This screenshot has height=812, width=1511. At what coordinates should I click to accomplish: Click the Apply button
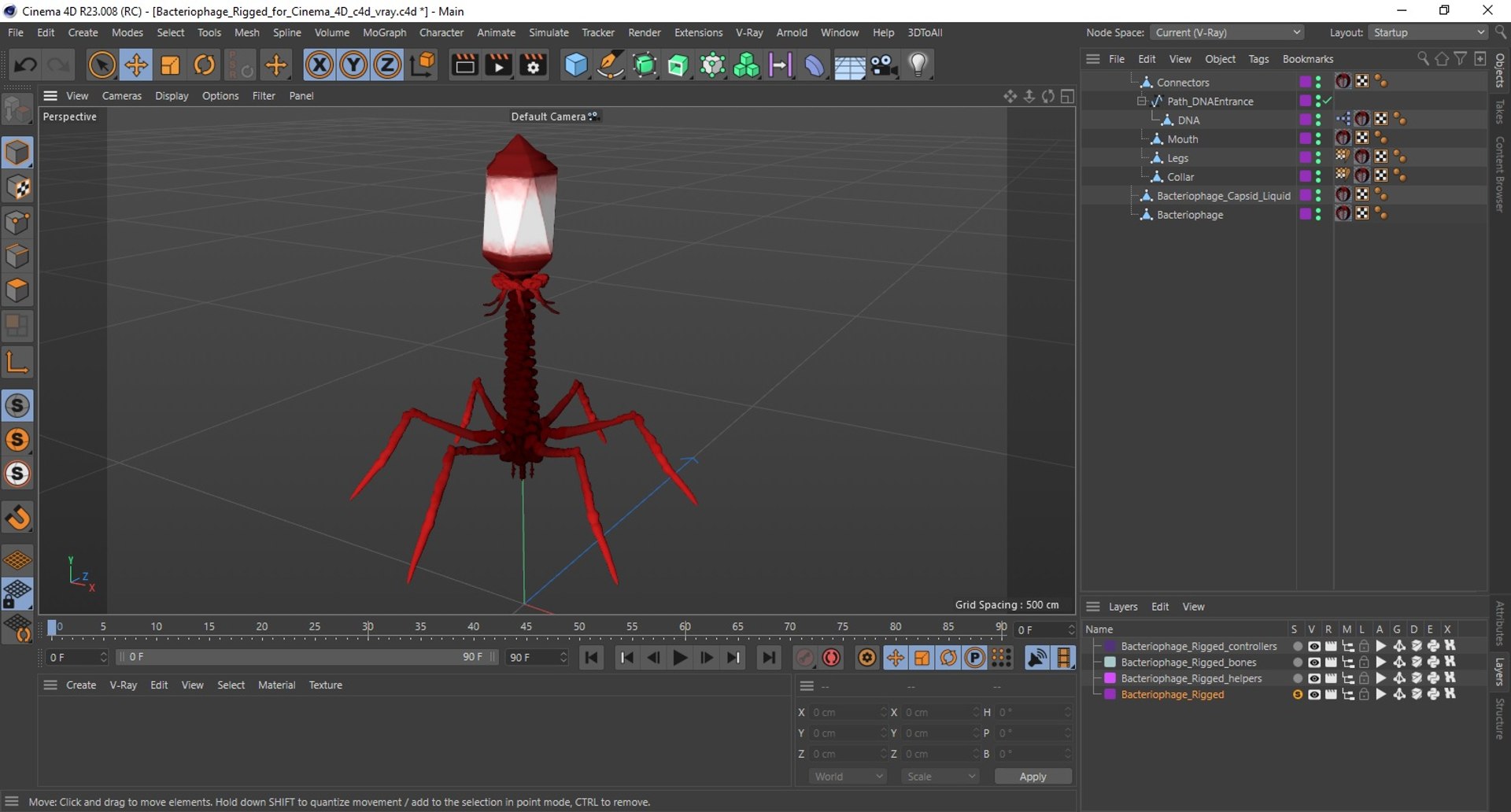pos(1033,777)
